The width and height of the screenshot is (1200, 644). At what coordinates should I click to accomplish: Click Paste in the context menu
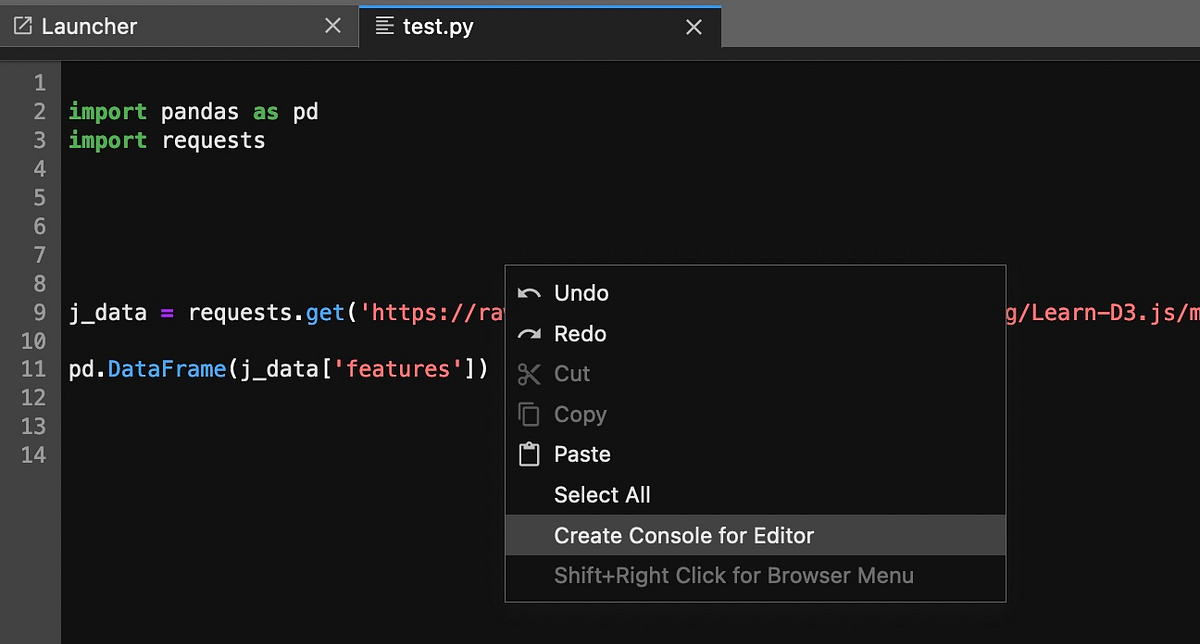click(x=582, y=454)
